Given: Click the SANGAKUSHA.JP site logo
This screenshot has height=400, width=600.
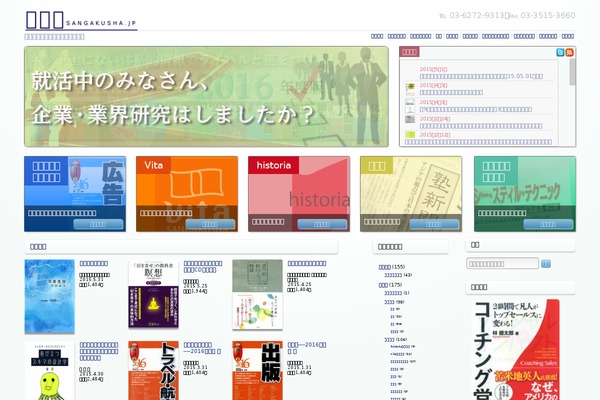Looking at the screenshot, I should click(x=81, y=20).
